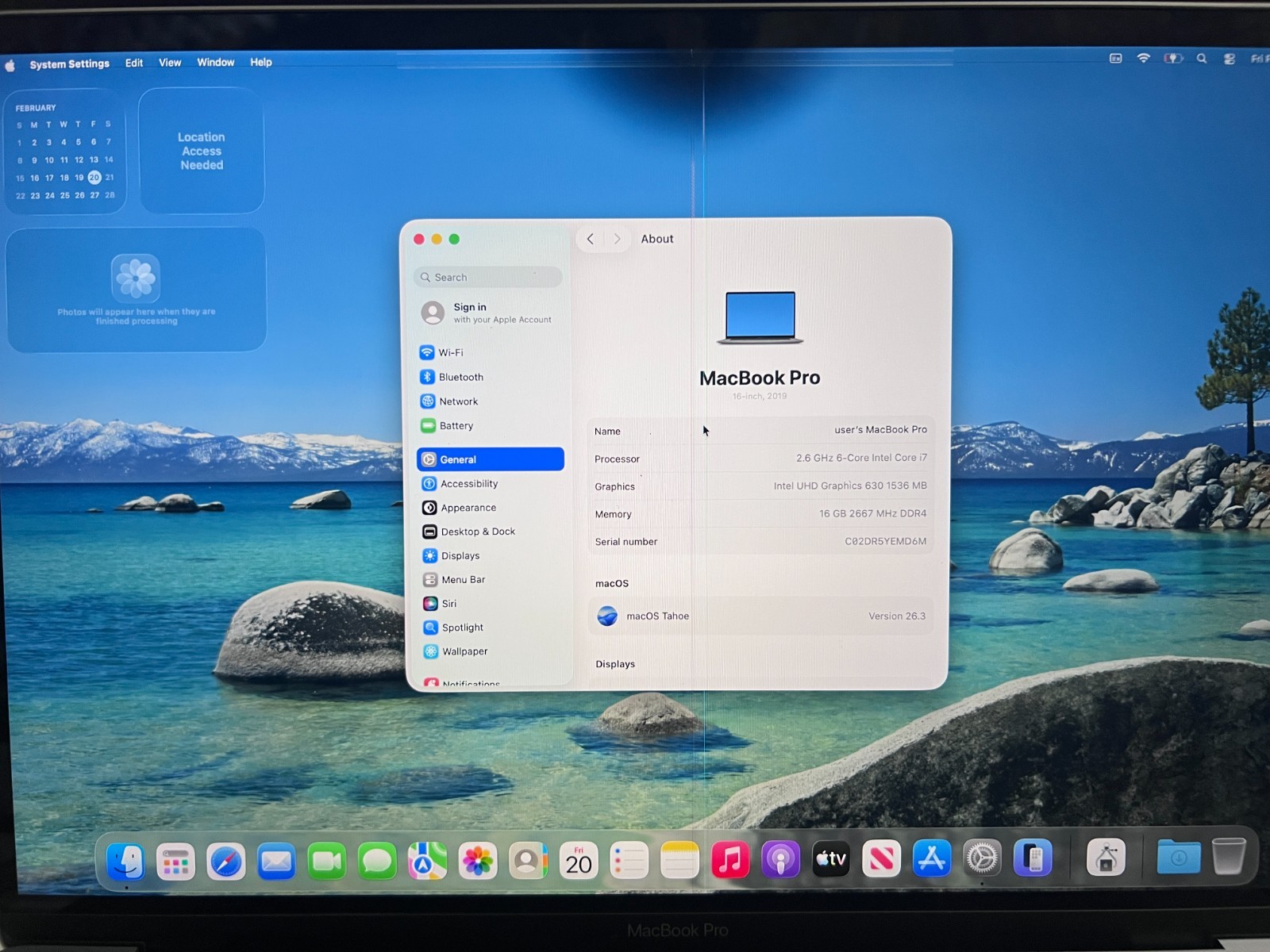This screenshot has height=952, width=1270.
Task: Click the MacBook Pro laptop image
Action: tap(760, 317)
